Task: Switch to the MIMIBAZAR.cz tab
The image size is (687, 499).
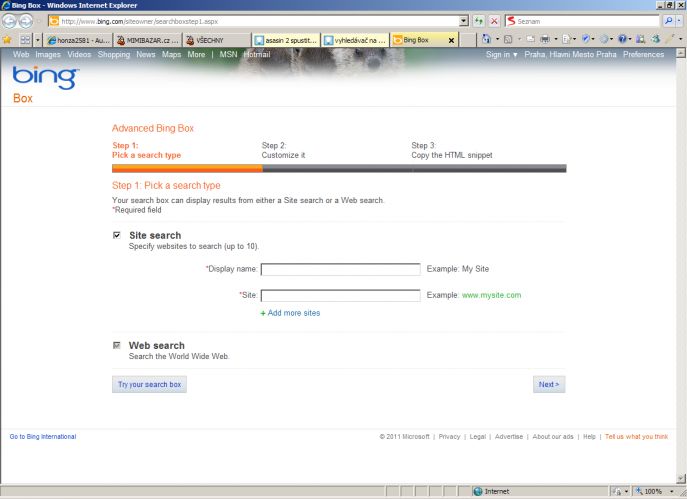Action: (x=148, y=40)
